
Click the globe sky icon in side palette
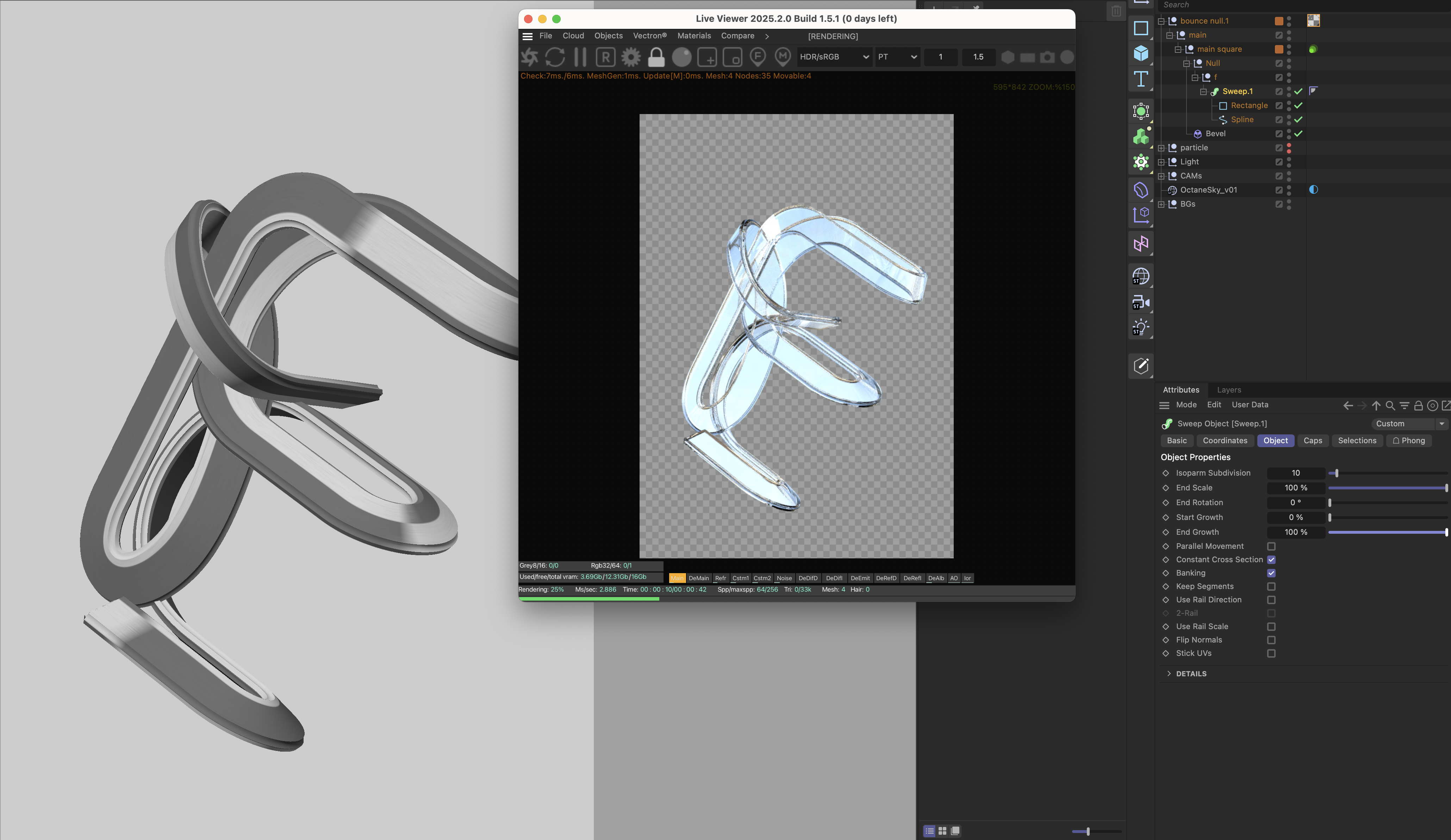1141,276
